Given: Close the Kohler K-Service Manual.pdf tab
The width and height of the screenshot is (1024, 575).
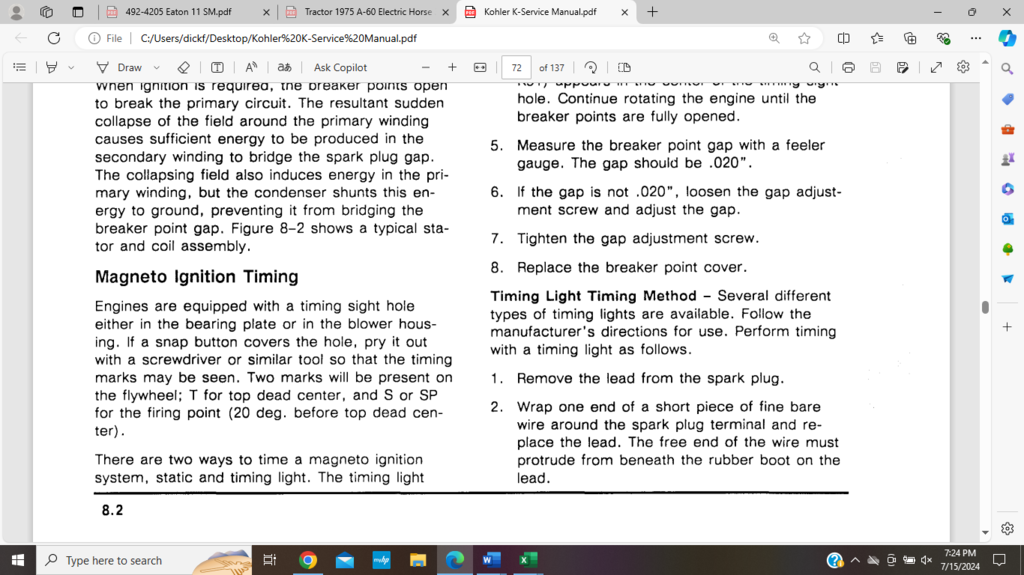Looking at the screenshot, I should pyautogui.click(x=624, y=12).
